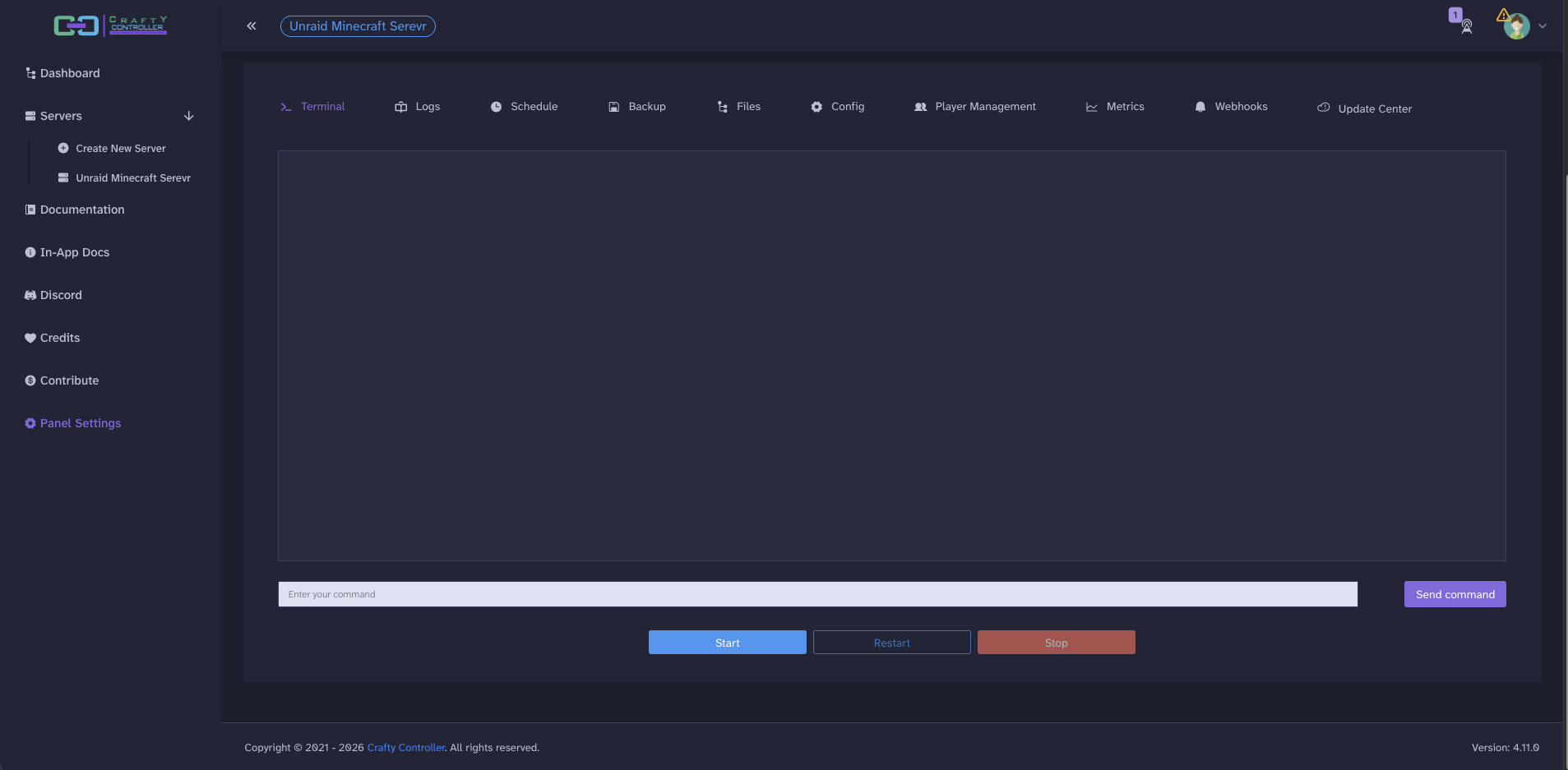1568x770 pixels.
Task: Click the Version 4.11.0 text
Action: [1506, 748]
